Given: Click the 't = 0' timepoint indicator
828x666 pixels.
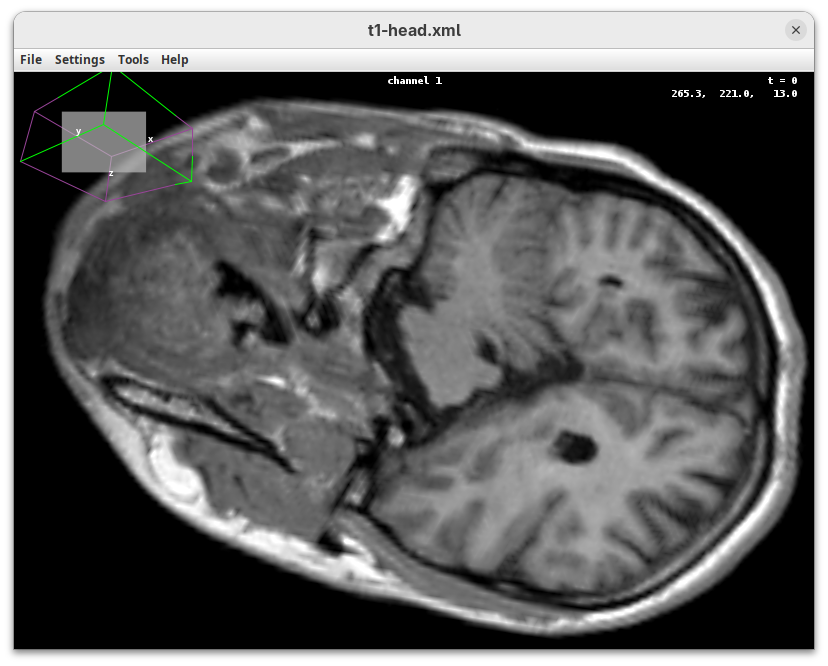Looking at the screenshot, I should [782, 81].
